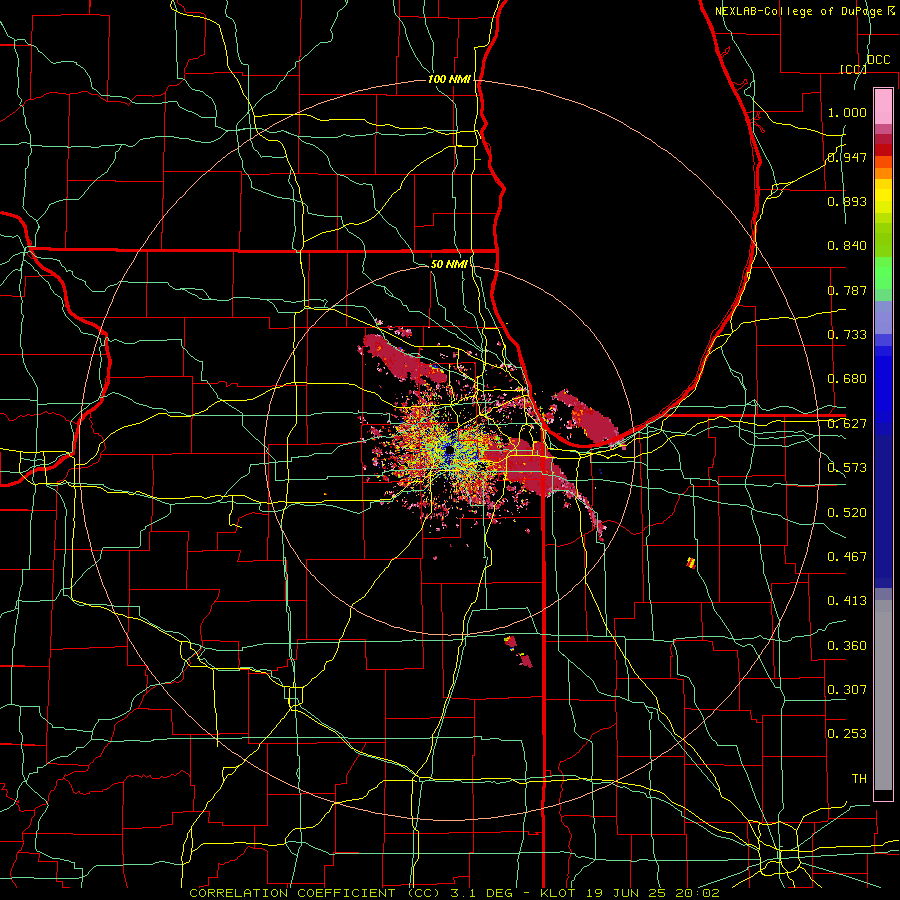Select the 0.733 scale value
The width and height of the screenshot is (900, 900).
[x=847, y=335]
